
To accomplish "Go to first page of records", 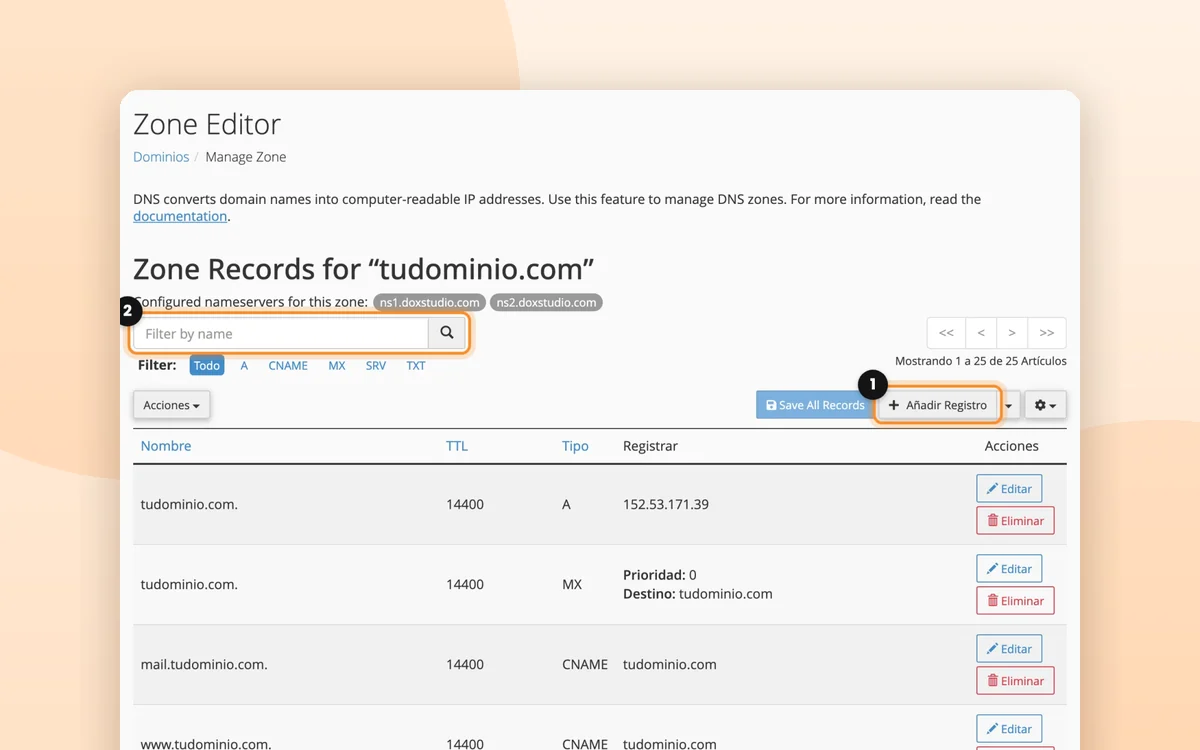I will point(946,333).
